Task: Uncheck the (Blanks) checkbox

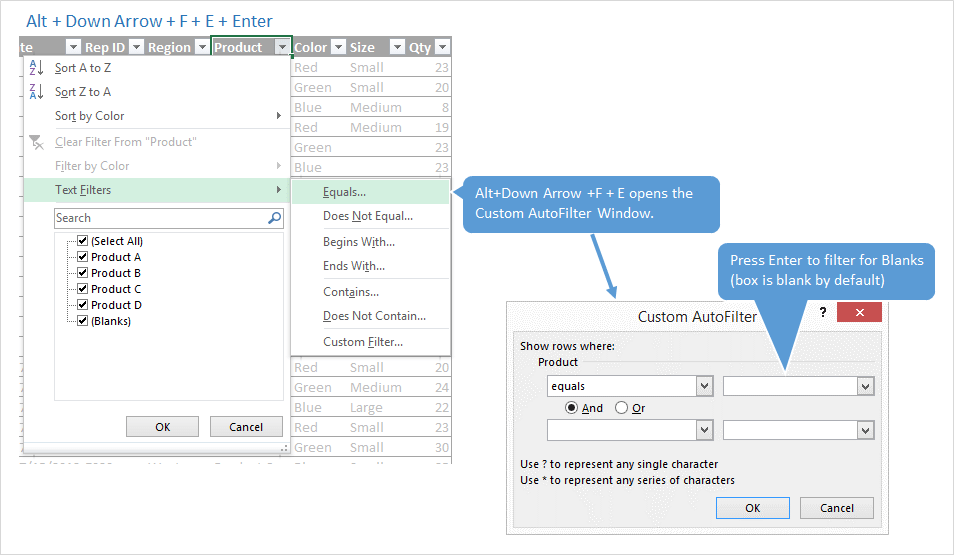Action: tap(83, 321)
